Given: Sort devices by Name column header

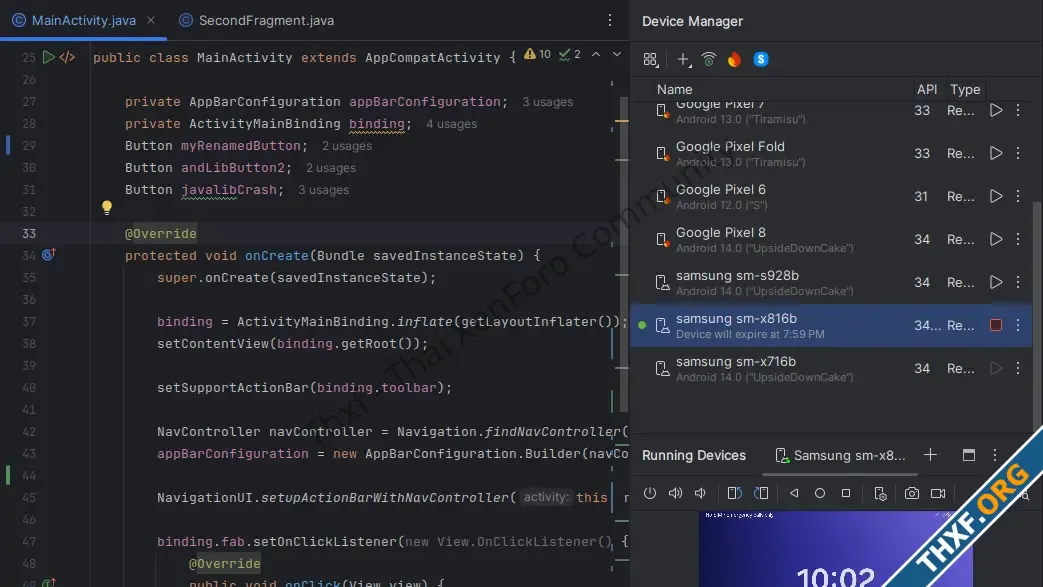Looking at the screenshot, I should pyautogui.click(x=674, y=89).
